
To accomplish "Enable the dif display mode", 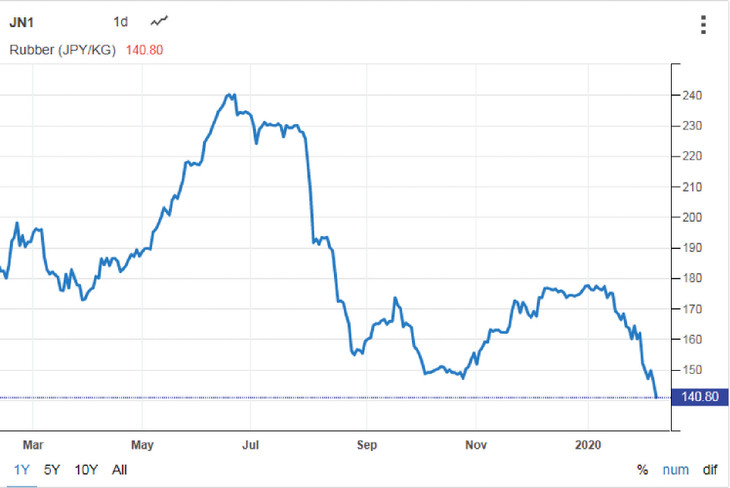I will (709, 469).
